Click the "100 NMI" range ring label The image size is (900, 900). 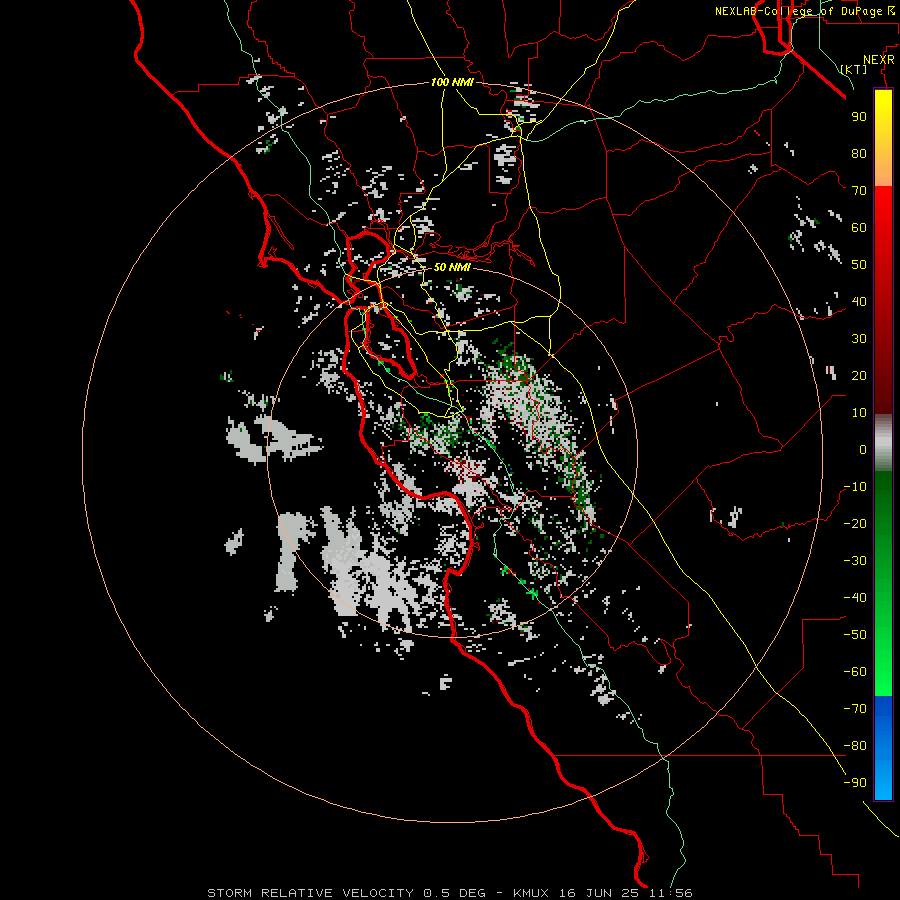click(x=452, y=83)
